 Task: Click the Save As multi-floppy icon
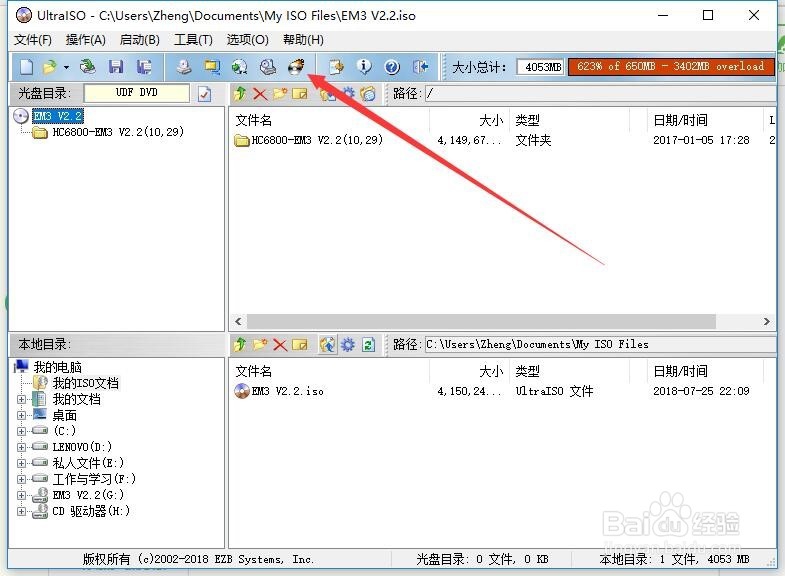(x=144, y=67)
